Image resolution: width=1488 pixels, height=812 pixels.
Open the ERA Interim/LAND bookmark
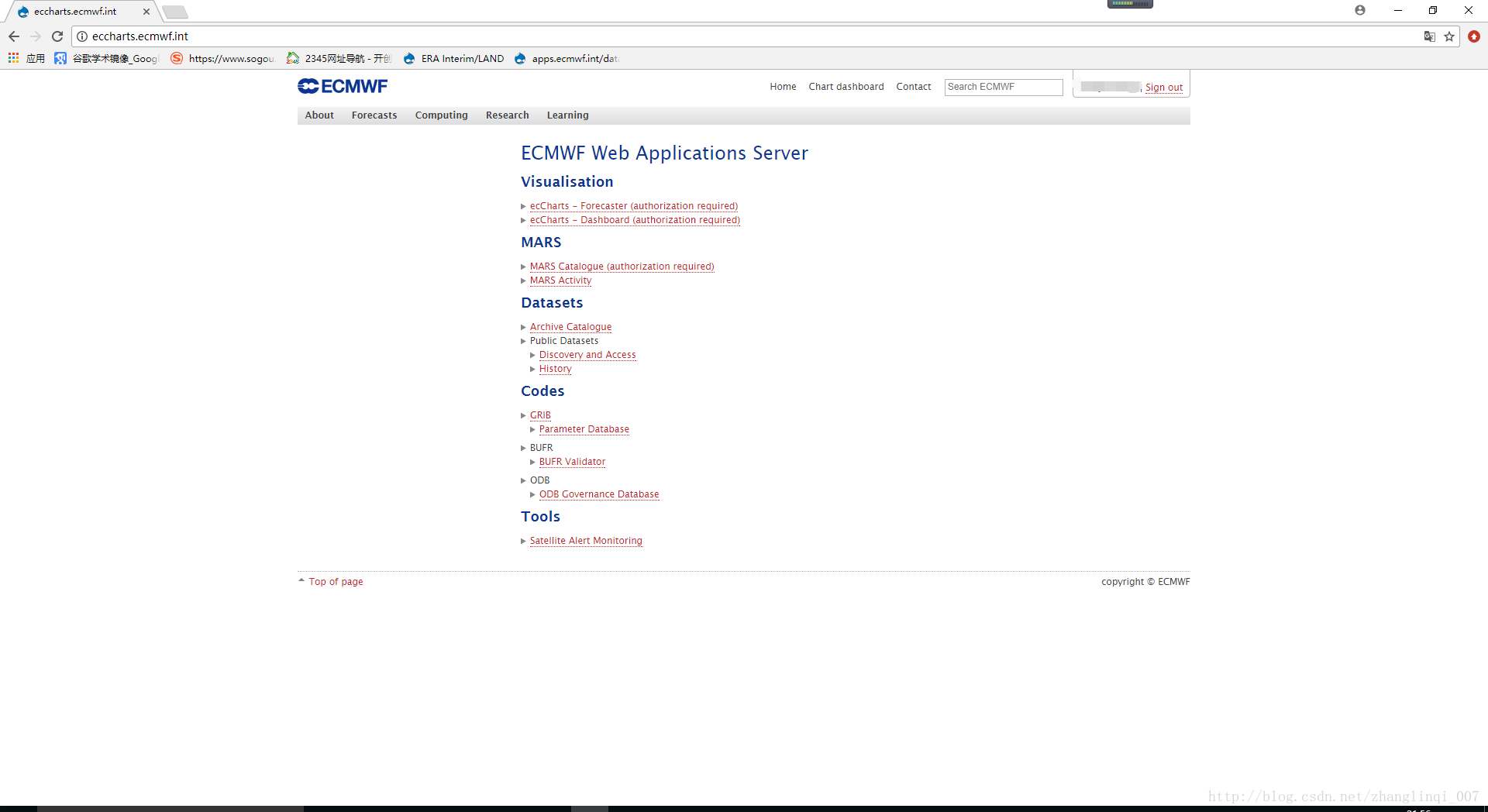coord(453,58)
